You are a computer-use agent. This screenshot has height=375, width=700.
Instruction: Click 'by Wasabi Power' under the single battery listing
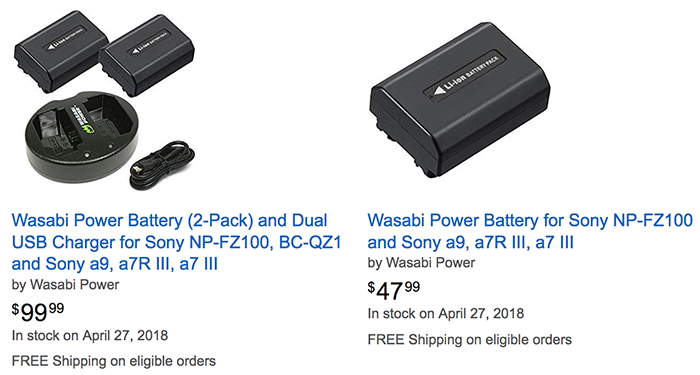[x=421, y=262]
